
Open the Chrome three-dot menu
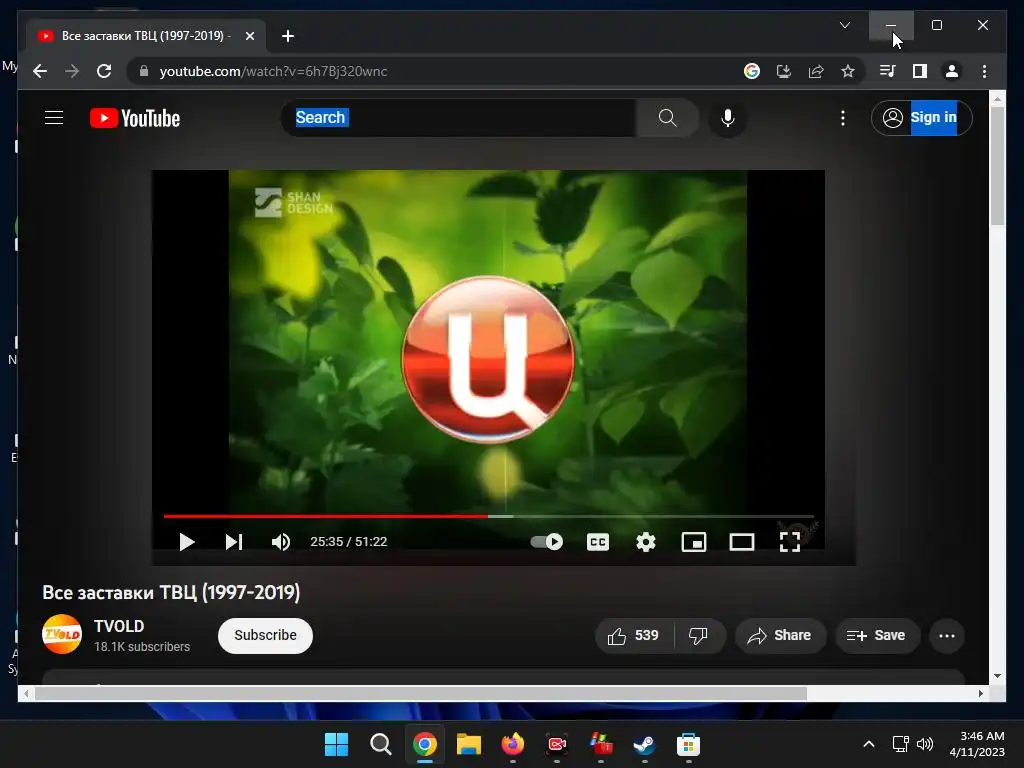(984, 71)
